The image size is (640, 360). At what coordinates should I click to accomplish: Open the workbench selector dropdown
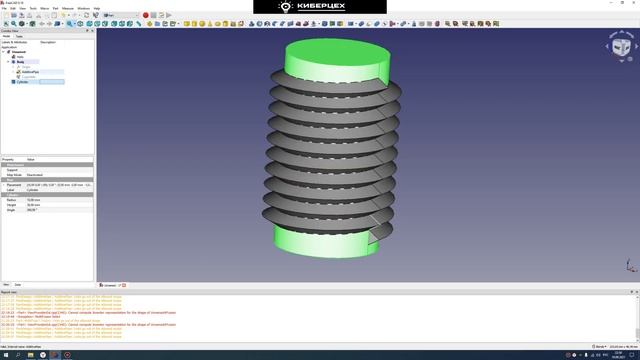(x=121, y=15)
